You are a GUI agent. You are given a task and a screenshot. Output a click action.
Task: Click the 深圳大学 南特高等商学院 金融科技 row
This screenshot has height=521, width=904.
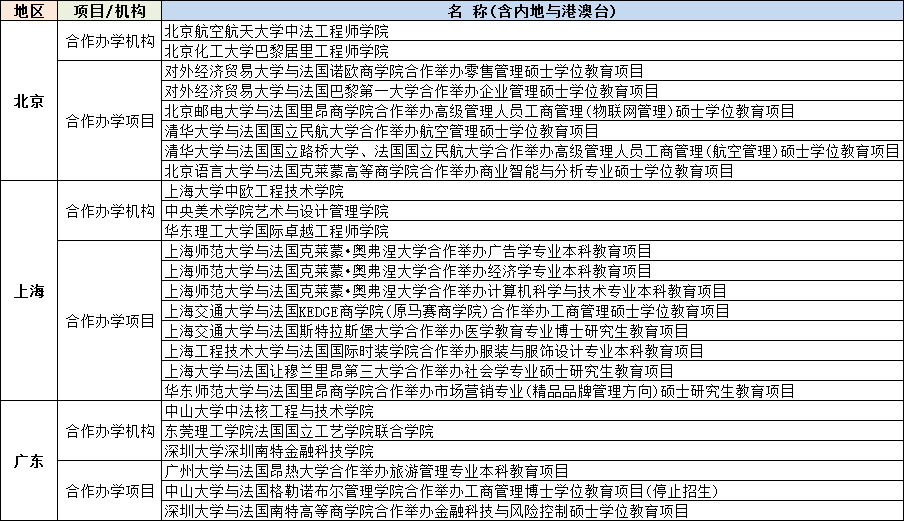(x=532, y=511)
